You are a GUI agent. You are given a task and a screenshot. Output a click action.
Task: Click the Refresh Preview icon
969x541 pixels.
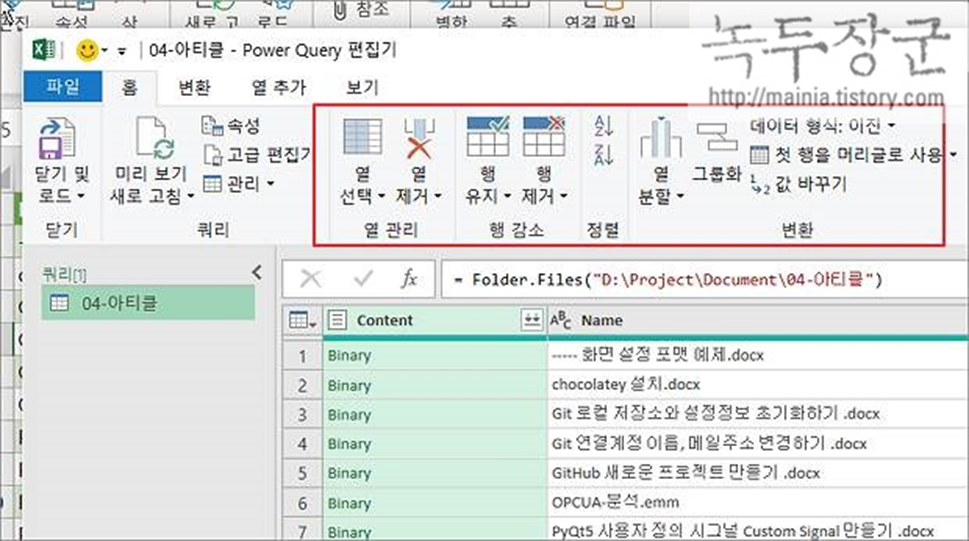point(153,137)
